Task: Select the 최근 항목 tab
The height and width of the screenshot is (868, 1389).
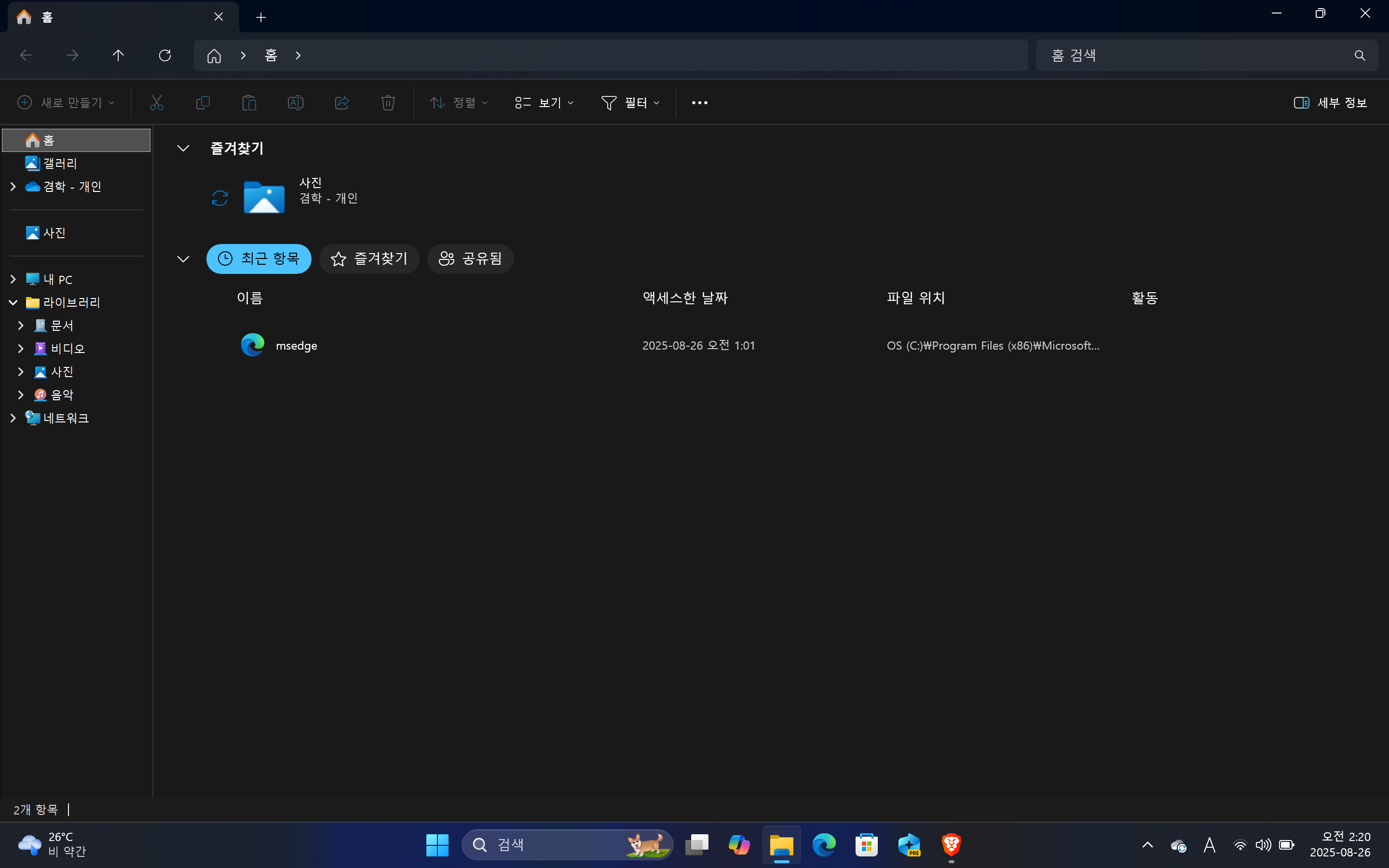Action: coord(259,259)
